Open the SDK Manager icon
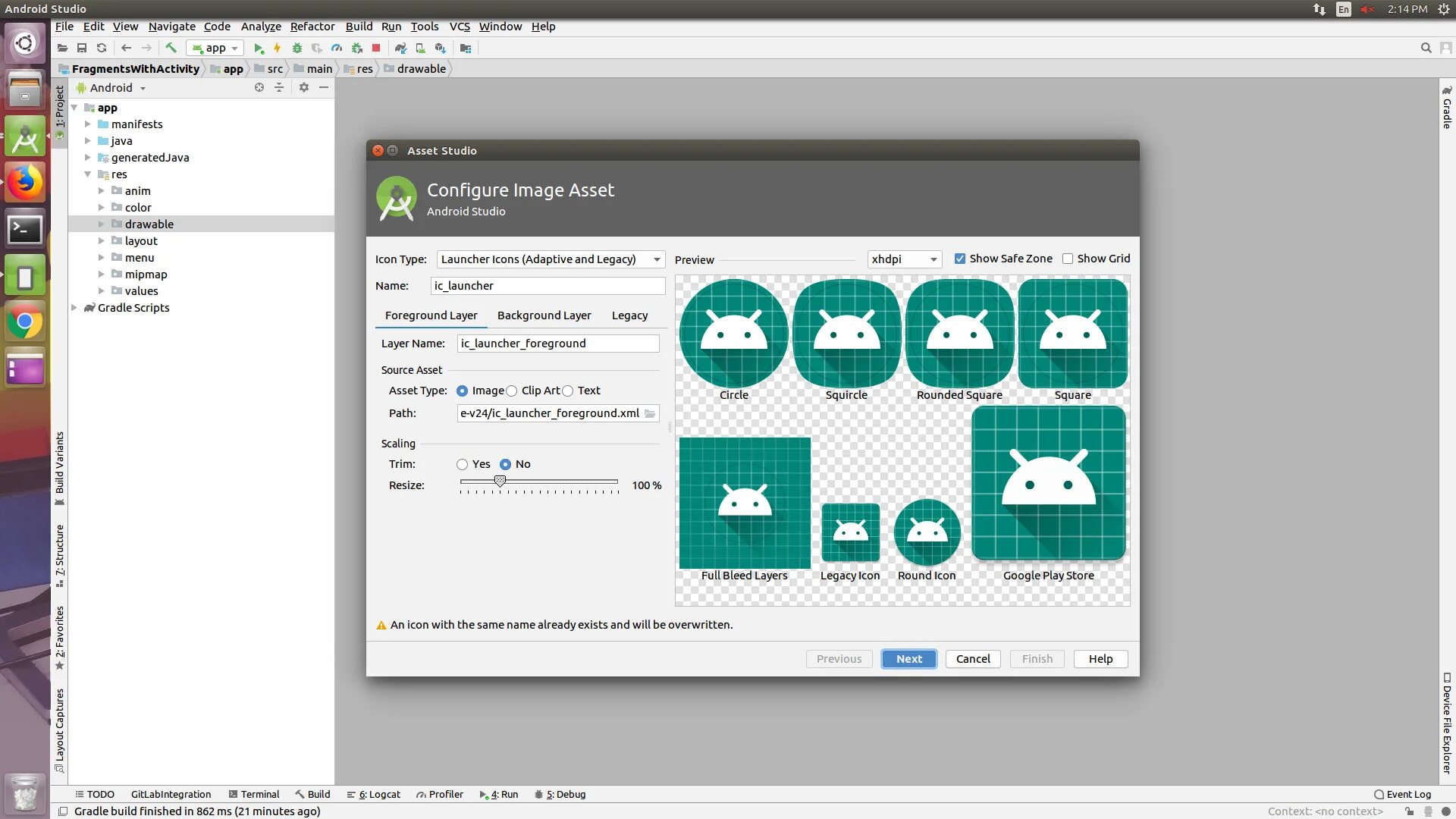The height and width of the screenshot is (819, 1456). (x=441, y=48)
